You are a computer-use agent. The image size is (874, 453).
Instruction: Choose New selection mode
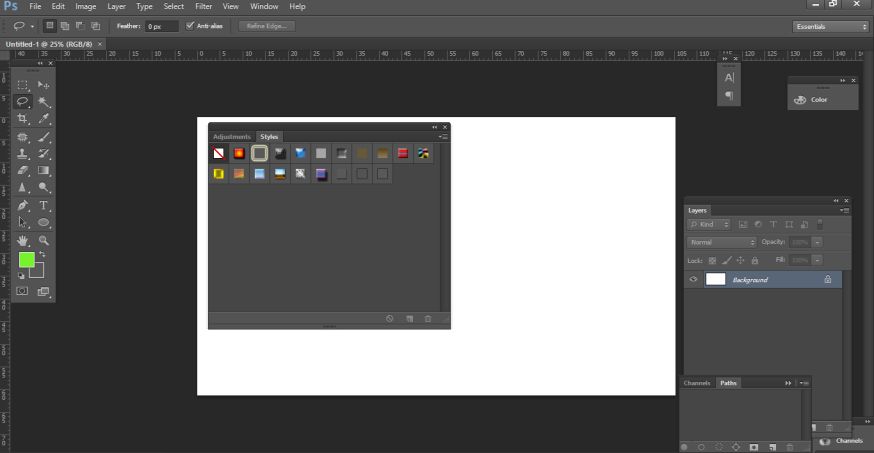50,26
